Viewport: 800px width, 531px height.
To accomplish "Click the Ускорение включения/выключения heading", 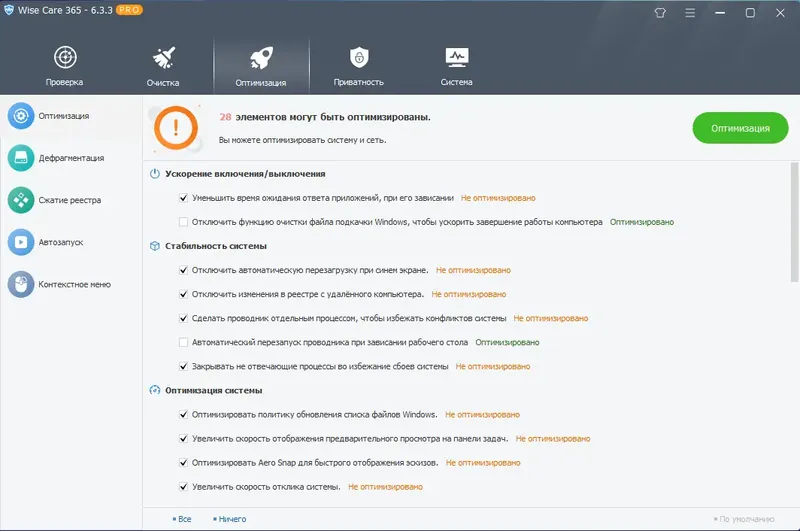I will click(245, 174).
